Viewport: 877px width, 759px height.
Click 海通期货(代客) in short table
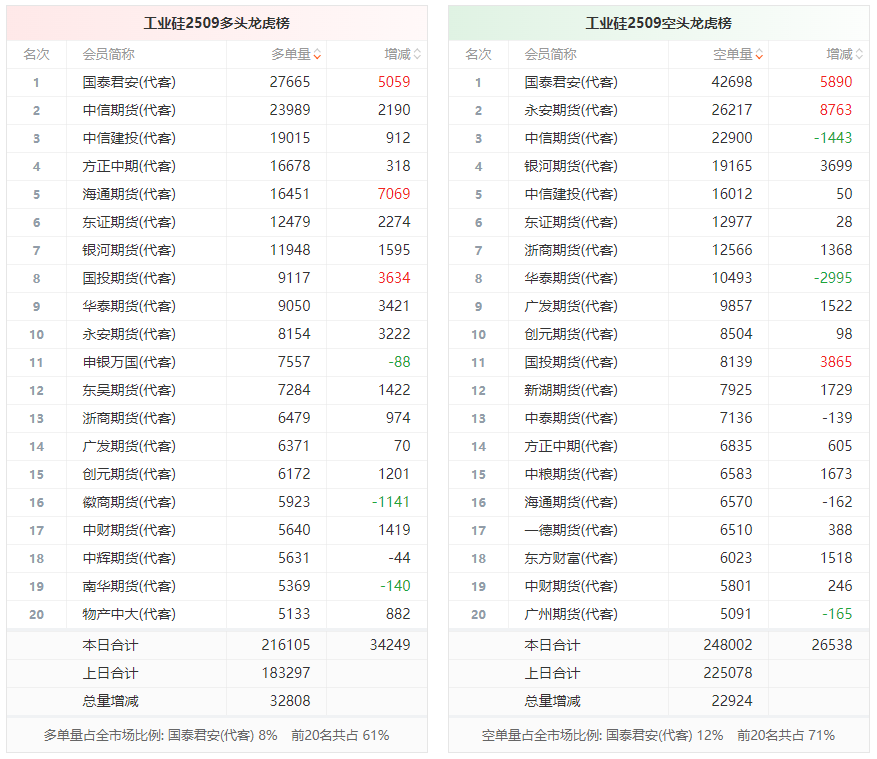click(x=571, y=502)
